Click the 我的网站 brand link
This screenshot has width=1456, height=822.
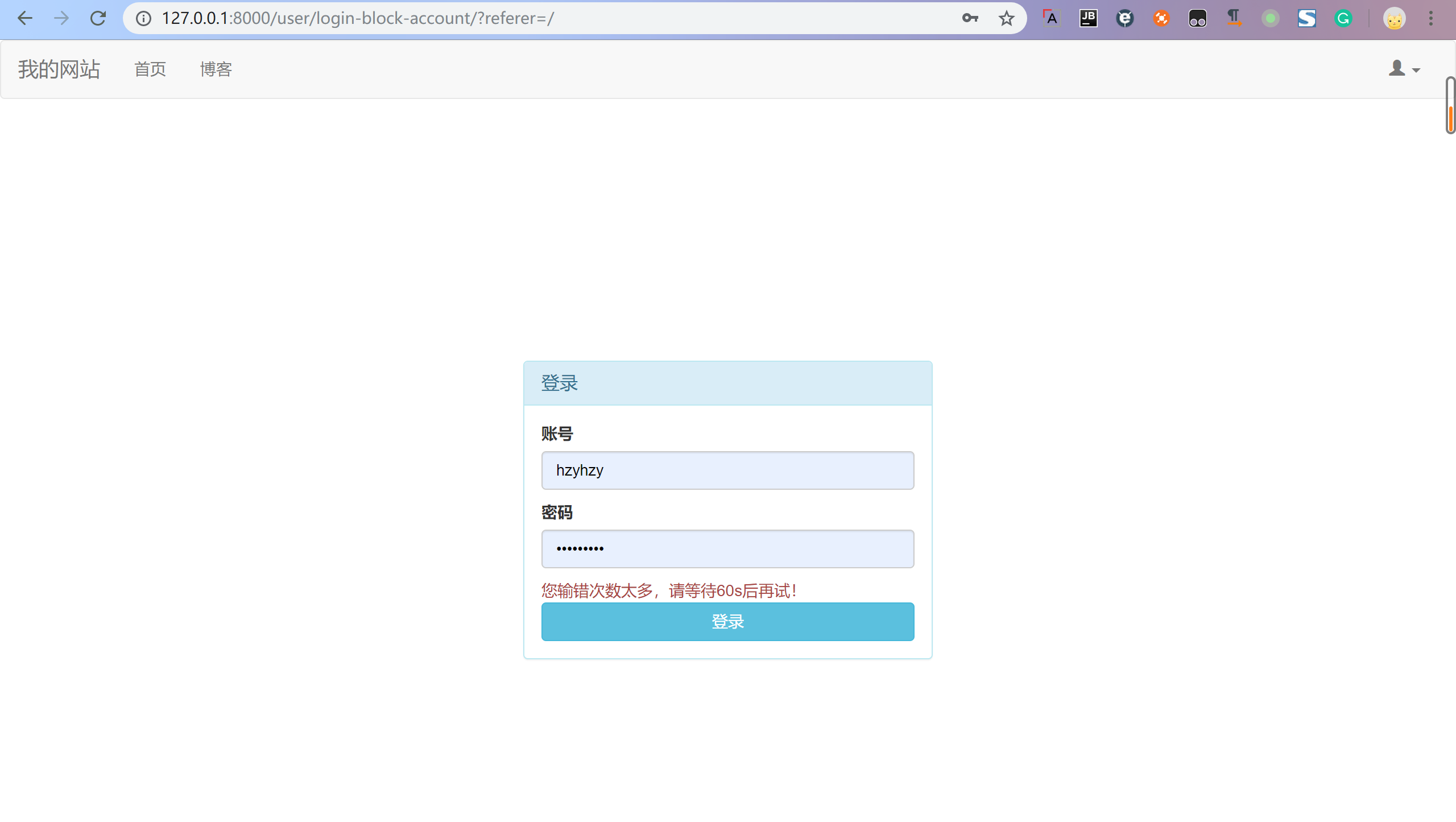(x=59, y=69)
